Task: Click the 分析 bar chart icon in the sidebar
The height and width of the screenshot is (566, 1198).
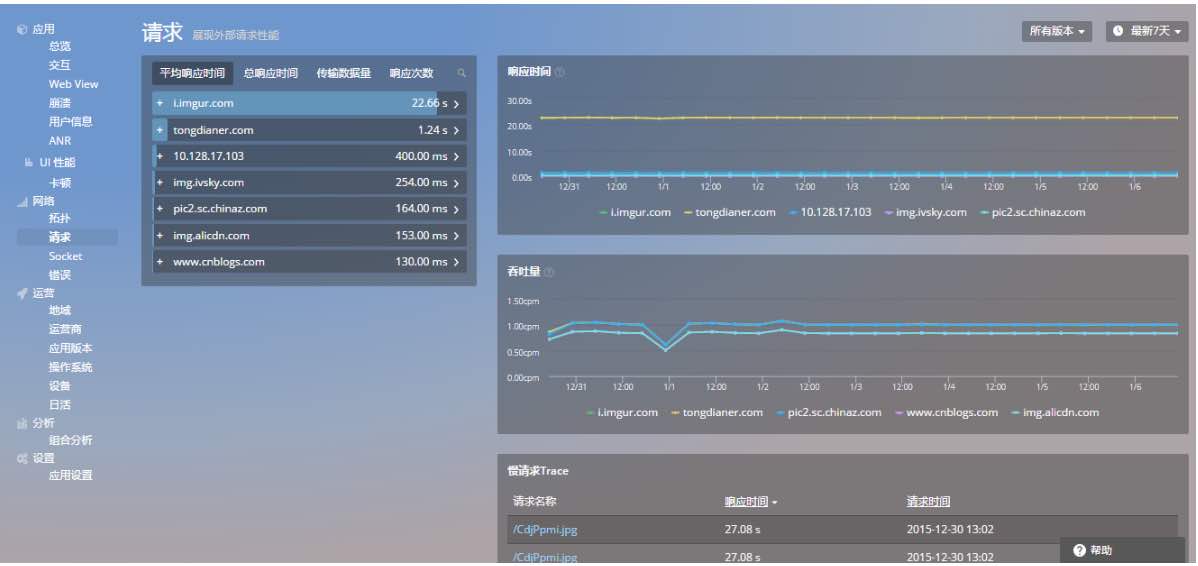Action: pos(21,423)
